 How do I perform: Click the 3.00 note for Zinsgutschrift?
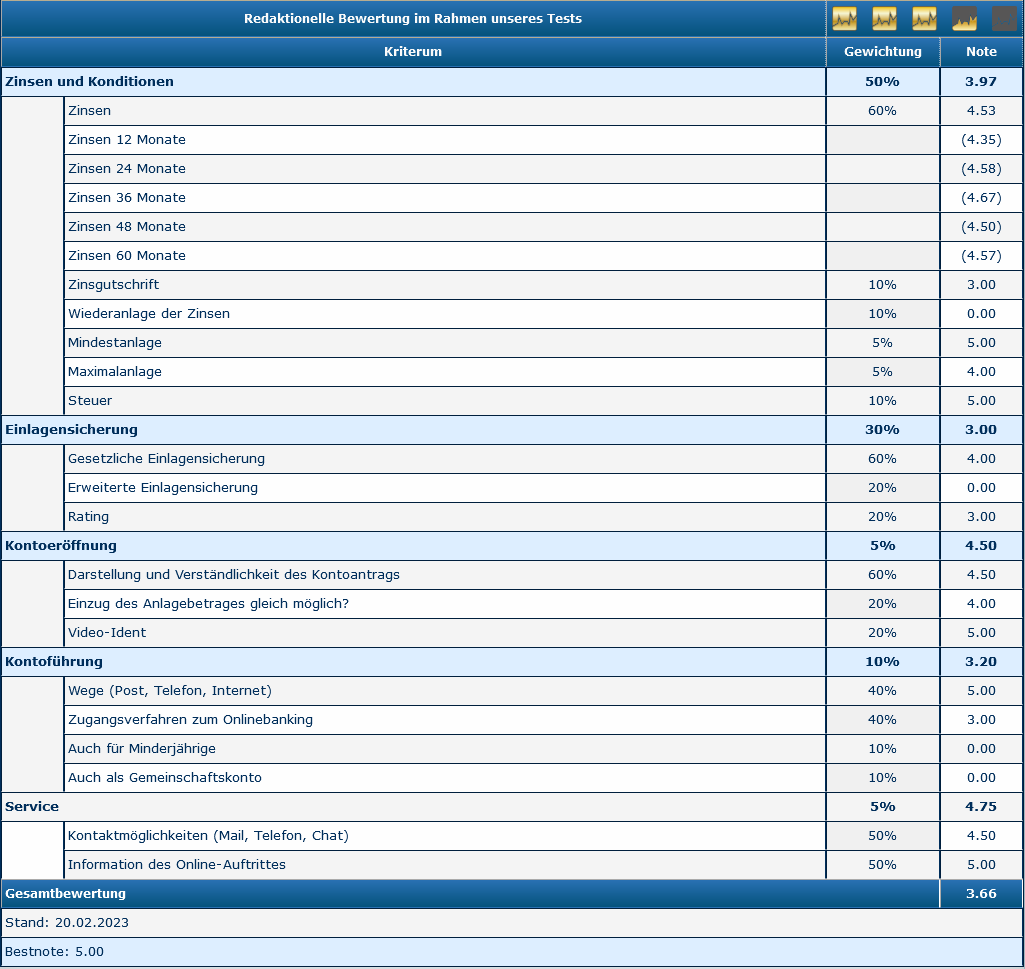coord(981,284)
